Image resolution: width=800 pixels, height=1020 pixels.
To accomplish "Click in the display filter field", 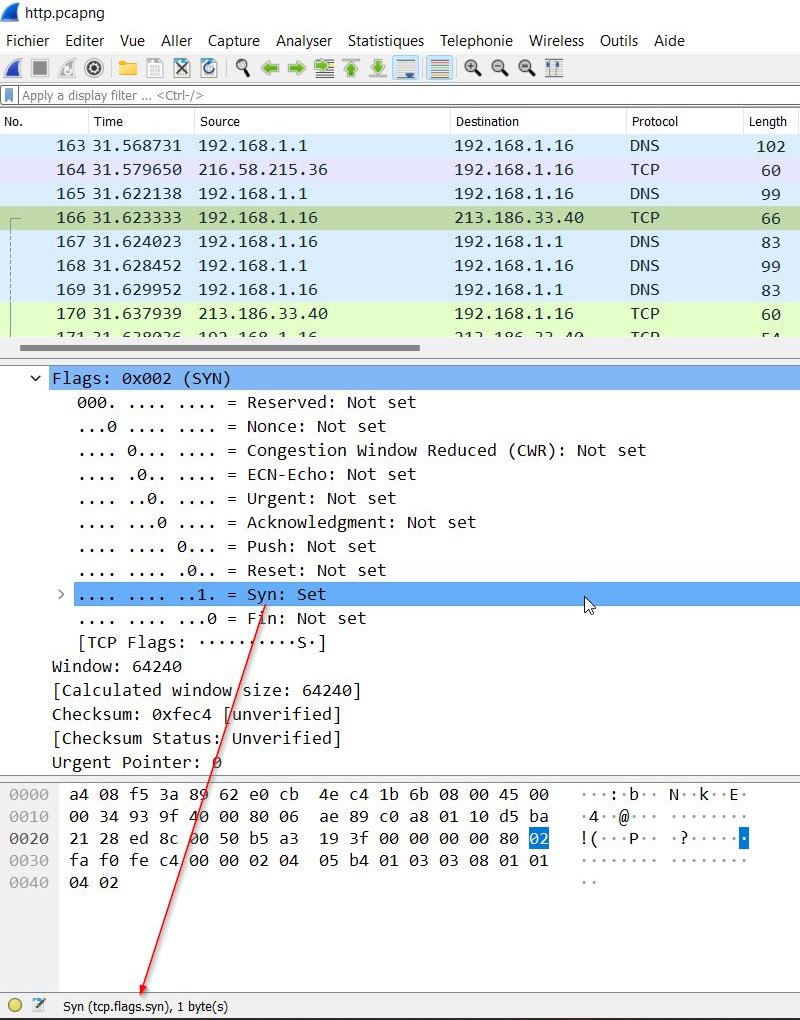I will (x=408, y=96).
